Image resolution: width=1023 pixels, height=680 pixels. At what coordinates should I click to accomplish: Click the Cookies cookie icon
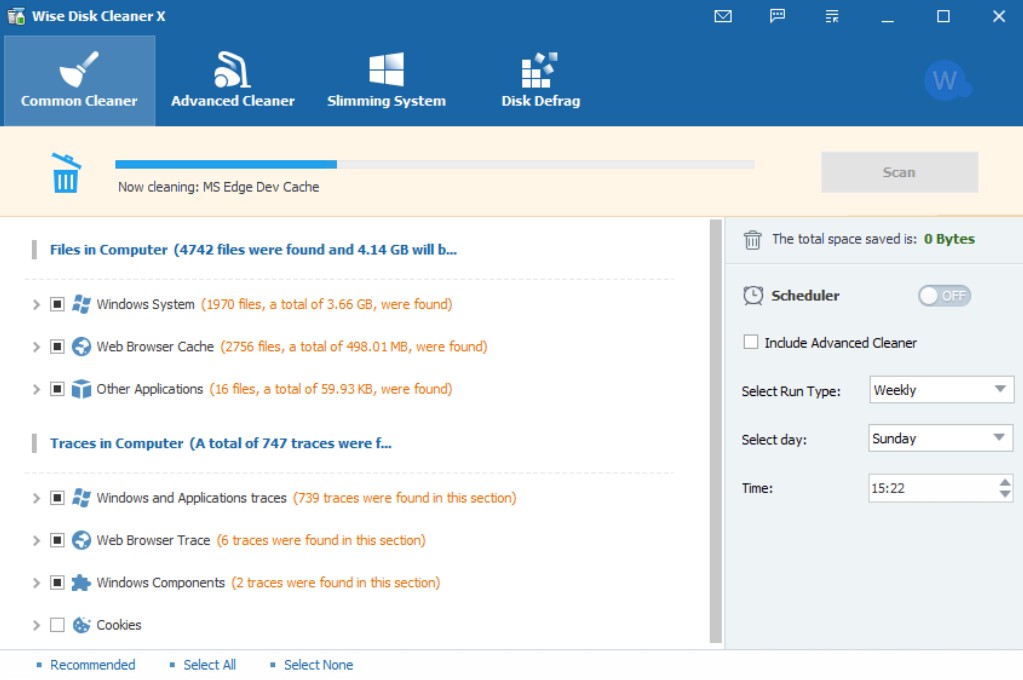coord(81,625)
